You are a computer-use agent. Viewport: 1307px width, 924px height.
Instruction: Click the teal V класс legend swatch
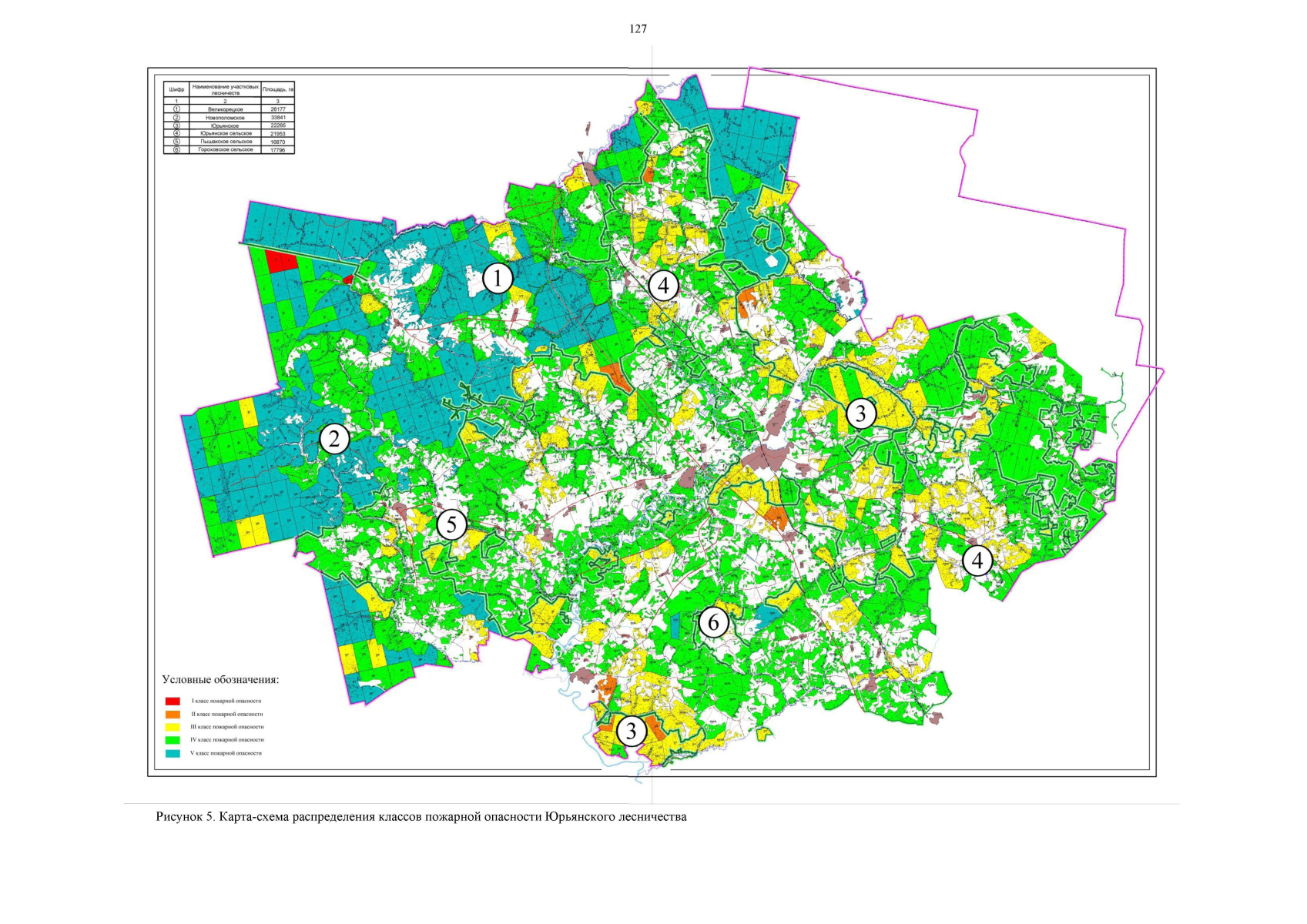pyautogui.click(x=173, y=753)
